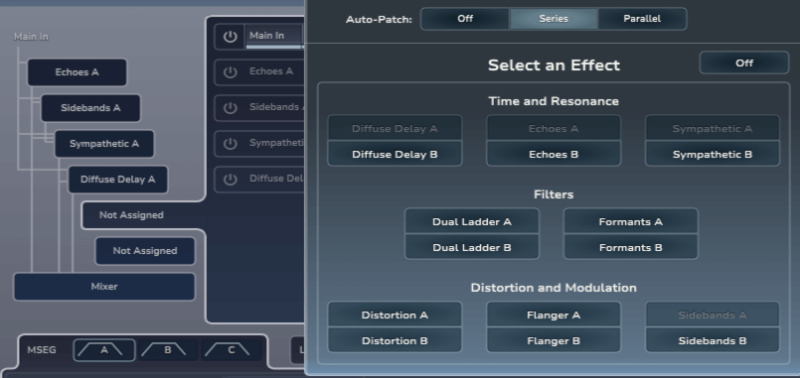Open Main In source selector field

pos(274,36)
